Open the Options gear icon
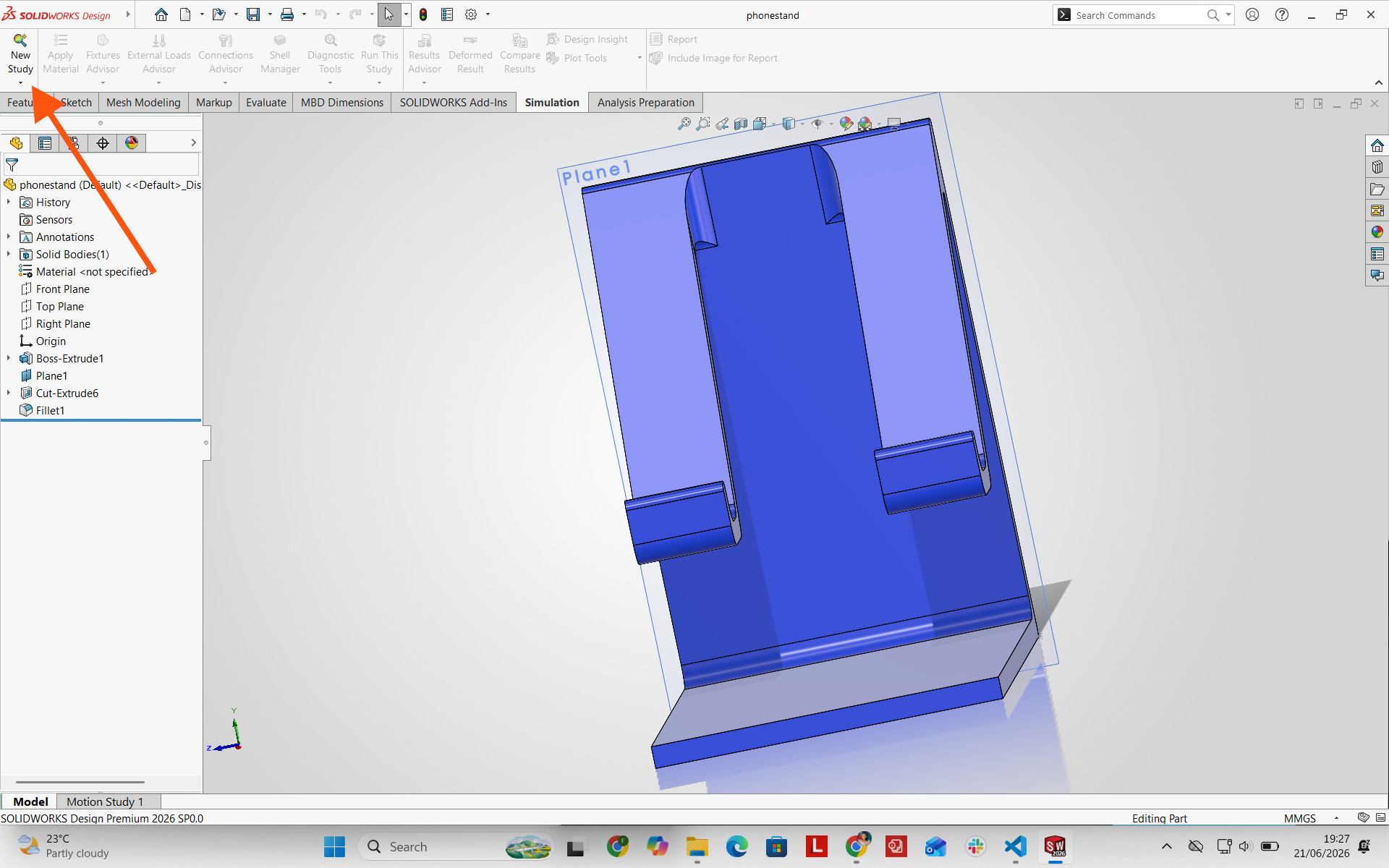The image size is (1389, 868). pyautogui.click(x=471, y=14)
